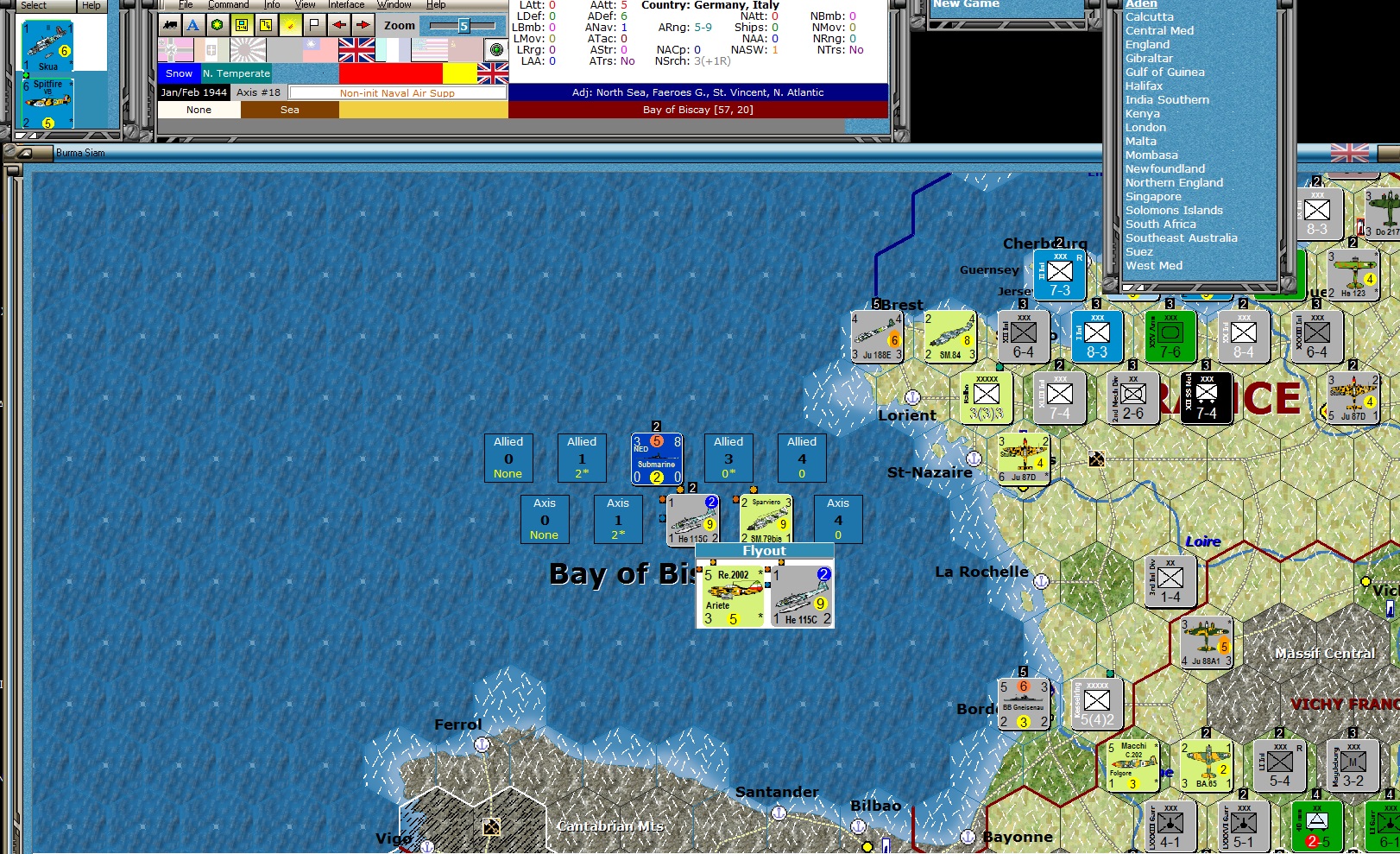Image resolution: width=1400 pixels, height=854 pixels.
Task: Choose Calcutta from the map list
Action: (x=1149, y=17)
